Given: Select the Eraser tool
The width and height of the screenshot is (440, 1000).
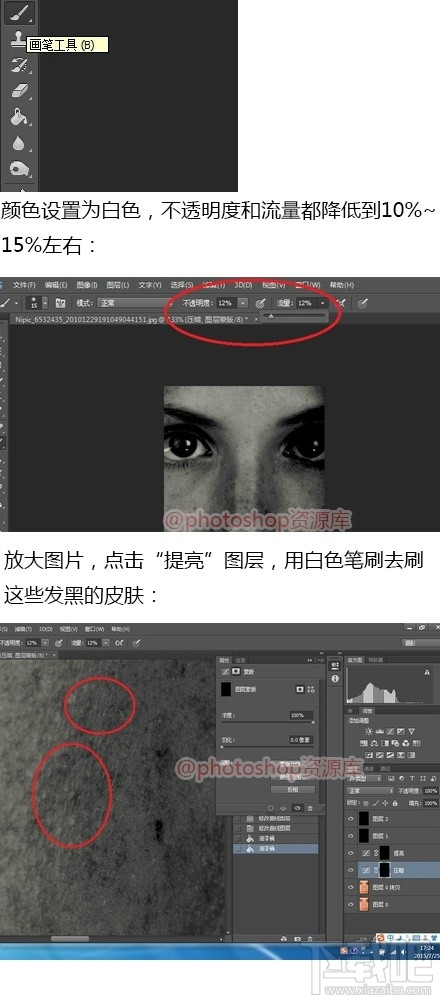Looking at the screenshot, I should [x=20, y=91].
